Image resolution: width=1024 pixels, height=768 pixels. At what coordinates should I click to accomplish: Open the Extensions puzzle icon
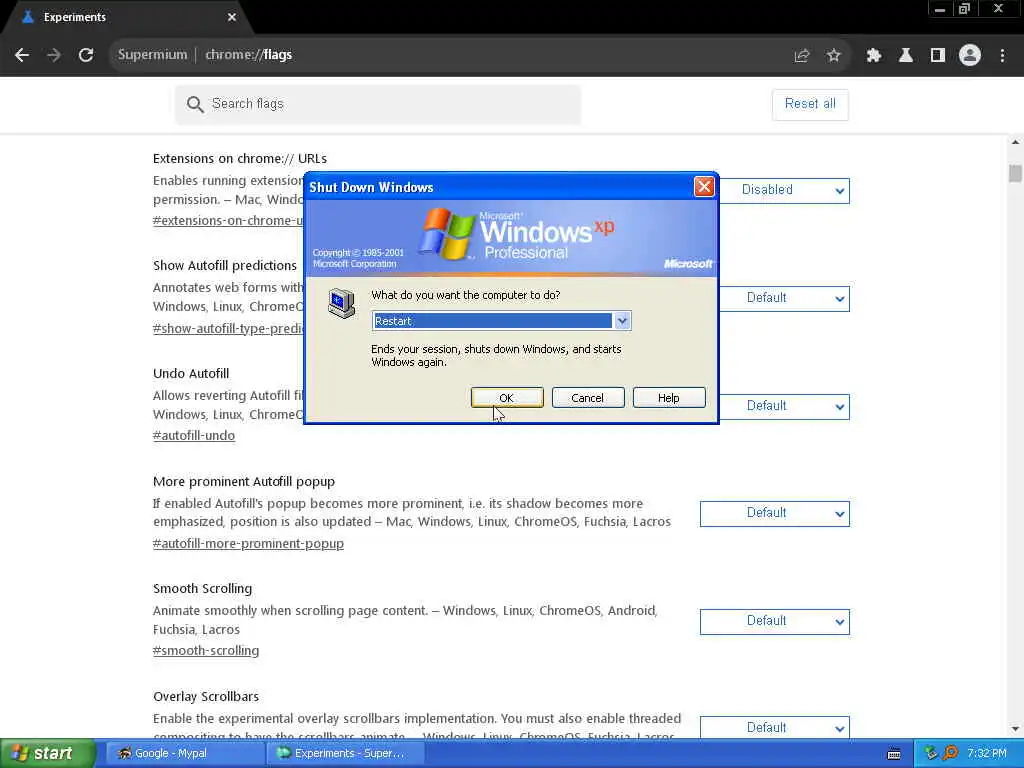pos(874,56)
